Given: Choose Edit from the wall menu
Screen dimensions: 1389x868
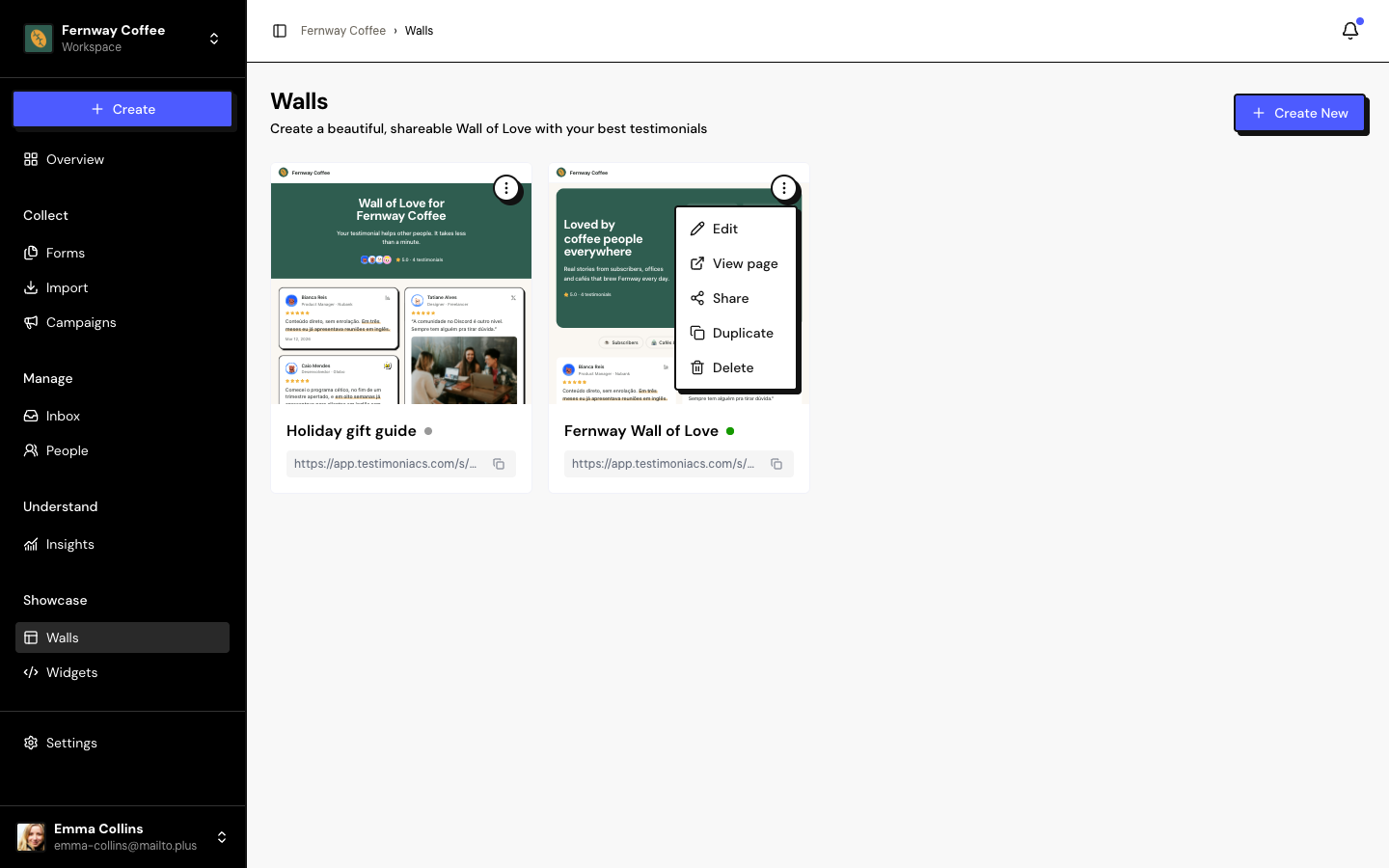Looking at the screenshot, I should [x=736, y=229].
